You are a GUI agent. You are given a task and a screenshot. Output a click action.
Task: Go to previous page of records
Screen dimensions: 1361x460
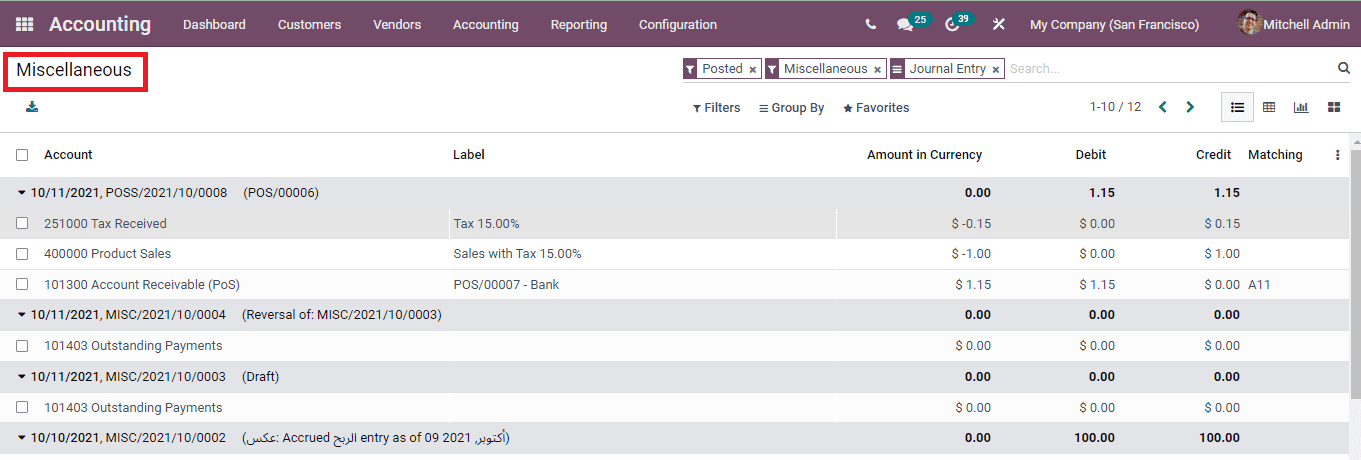point(1163,107)
